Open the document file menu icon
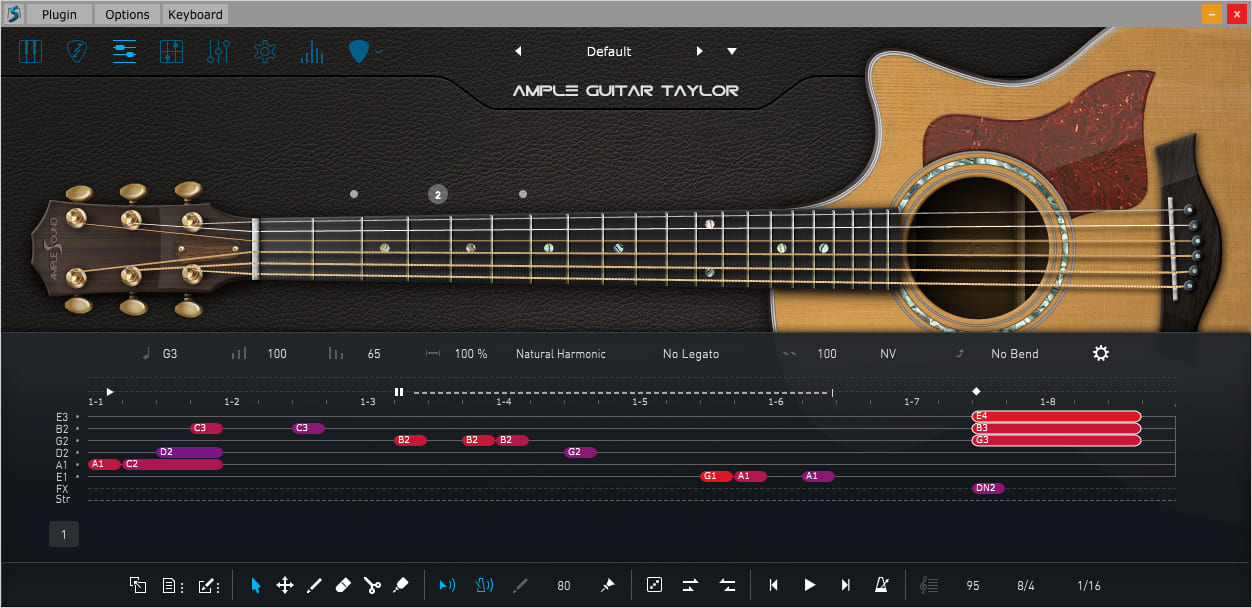Viewport: 1252px width, 608px height. click(x=172, y=585)
